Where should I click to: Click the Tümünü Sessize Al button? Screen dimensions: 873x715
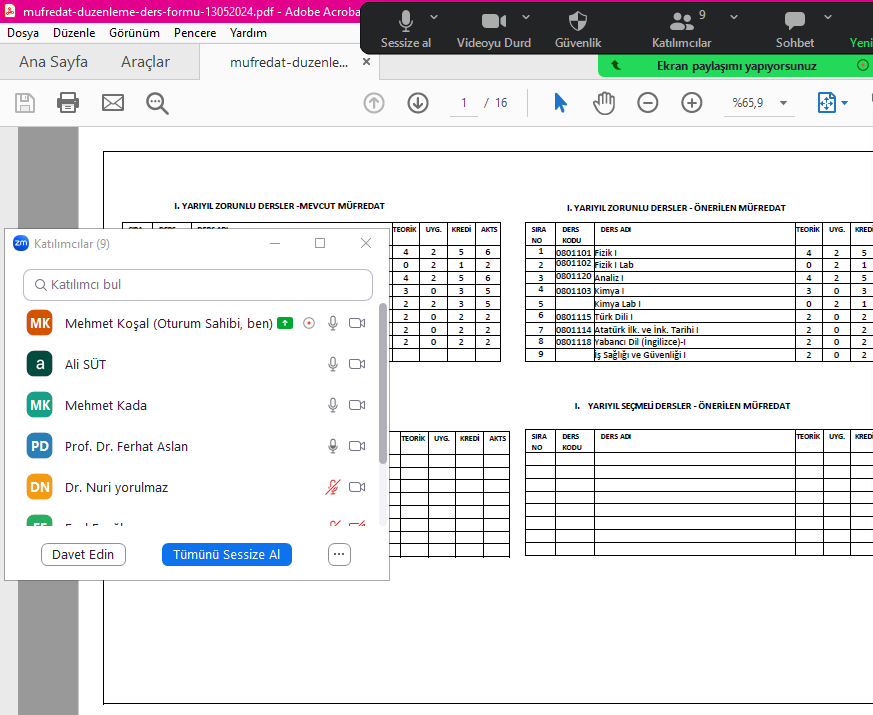pos(226,554)
